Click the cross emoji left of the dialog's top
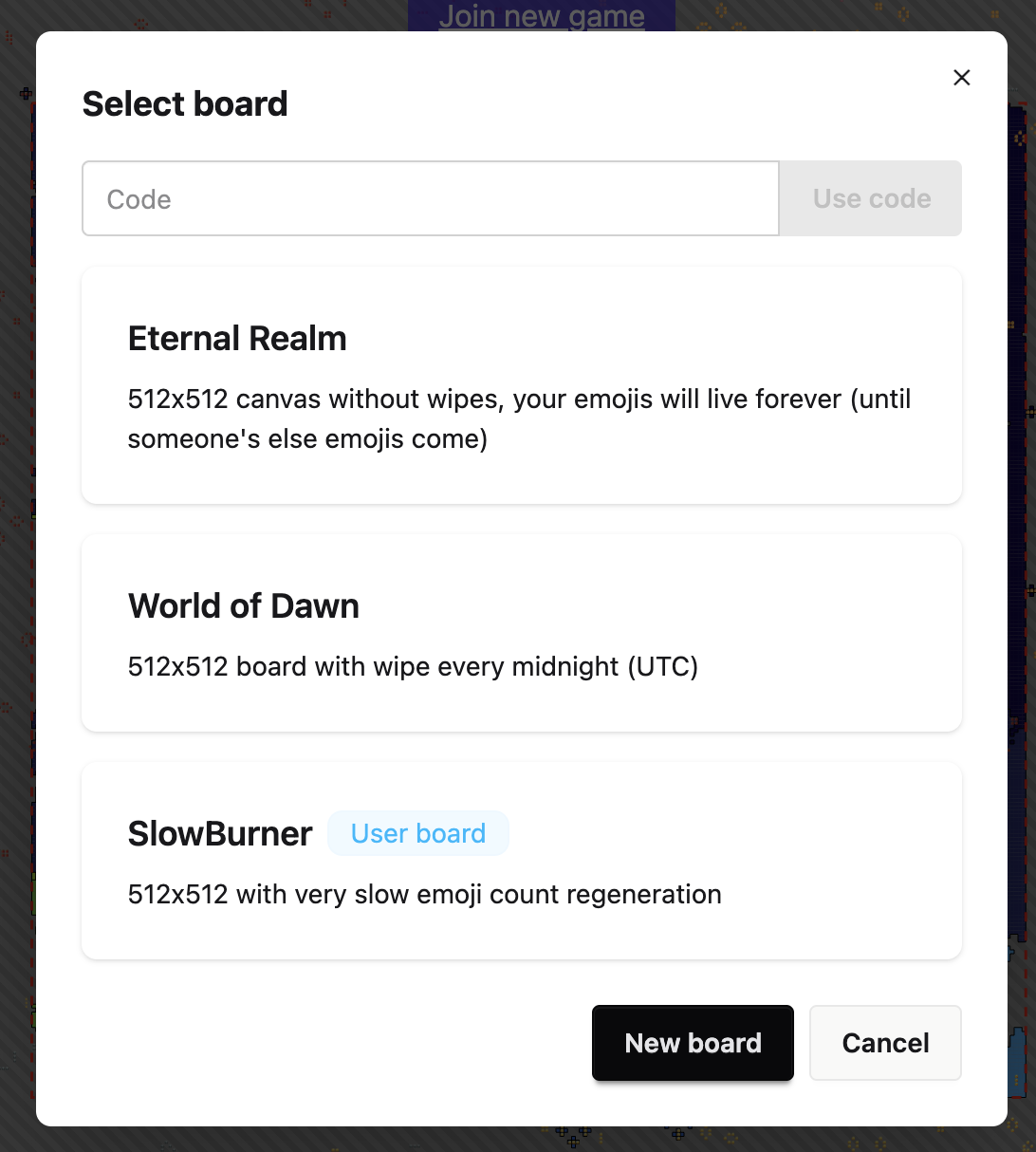 click(26, 93)
